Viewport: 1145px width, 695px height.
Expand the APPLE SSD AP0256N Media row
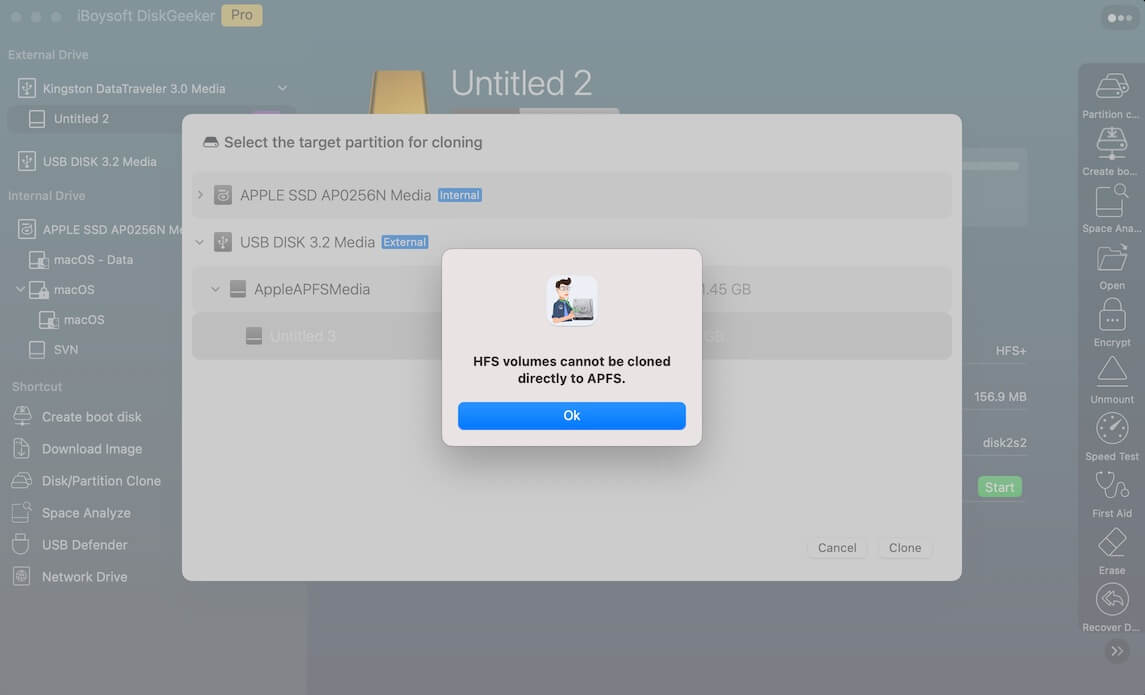coord(200,195)
